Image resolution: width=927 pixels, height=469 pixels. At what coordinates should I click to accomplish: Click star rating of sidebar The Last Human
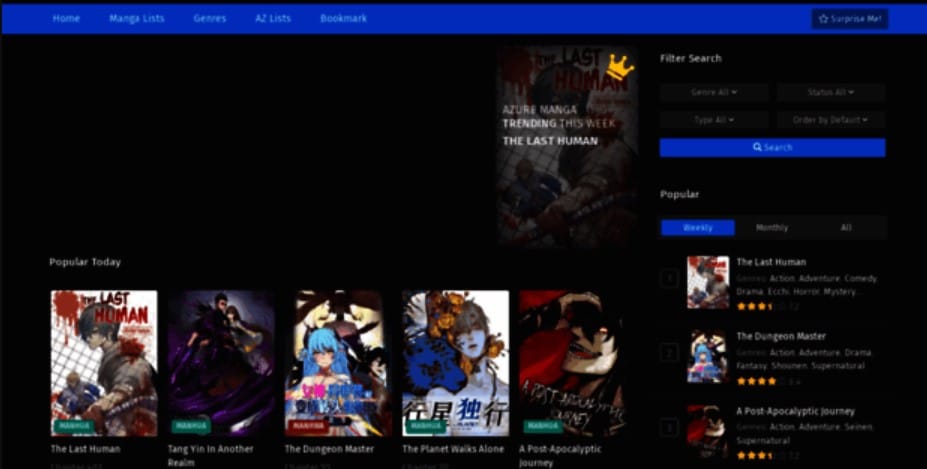763,306
